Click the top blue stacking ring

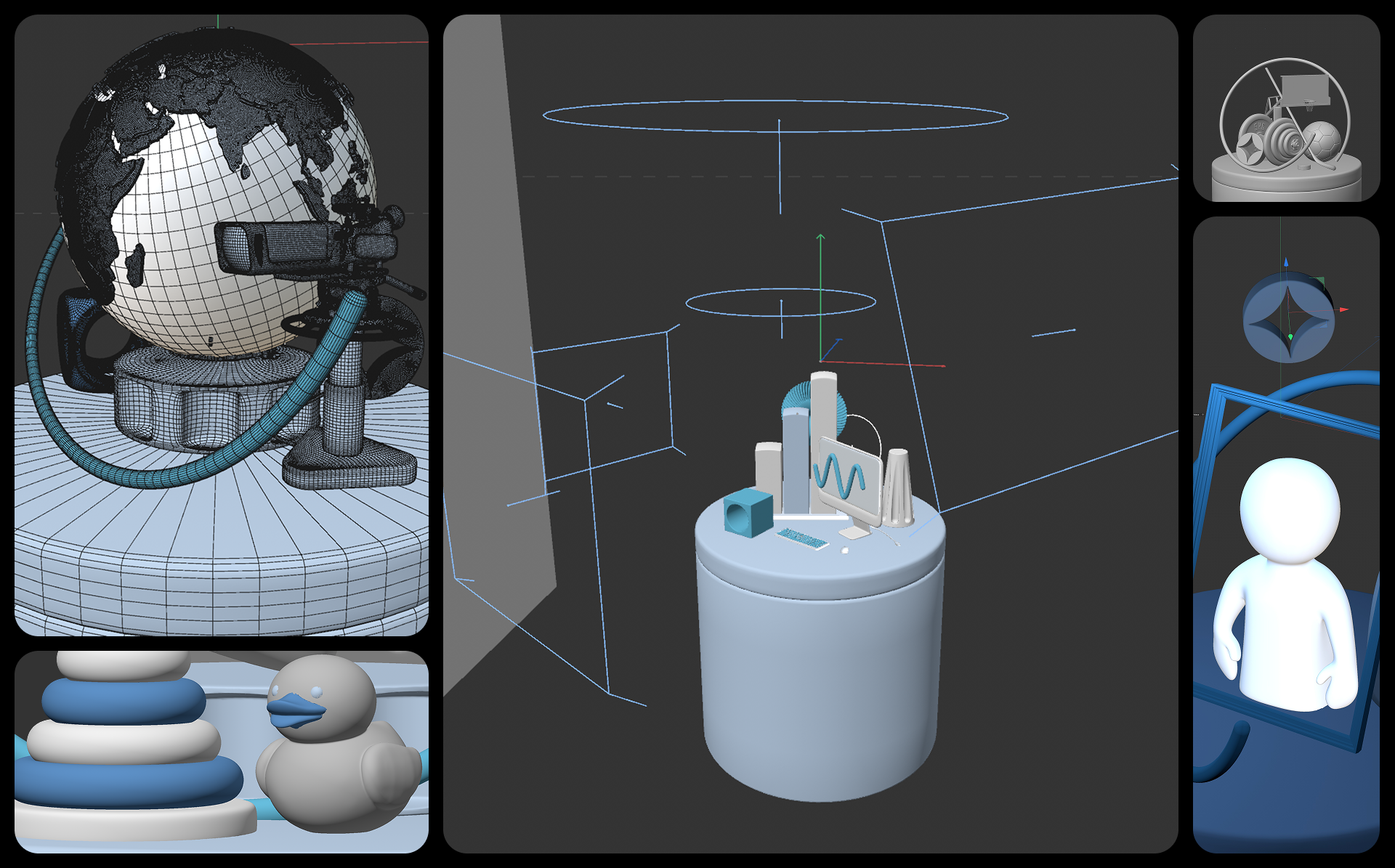point(124,699)
